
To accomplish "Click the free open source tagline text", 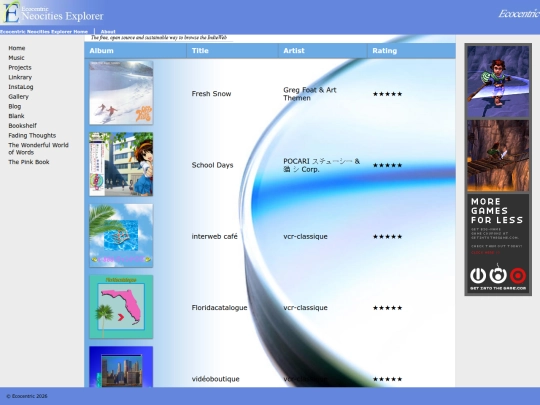I will [x=159, y=38].
